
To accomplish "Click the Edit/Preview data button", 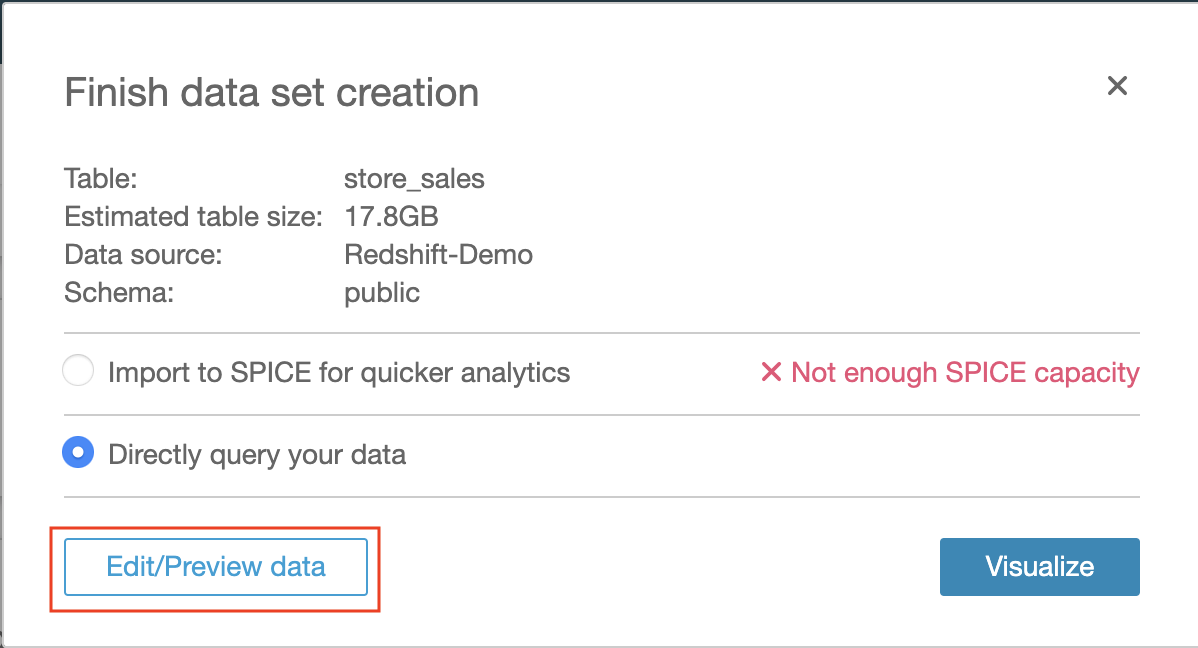I will 216,567.
